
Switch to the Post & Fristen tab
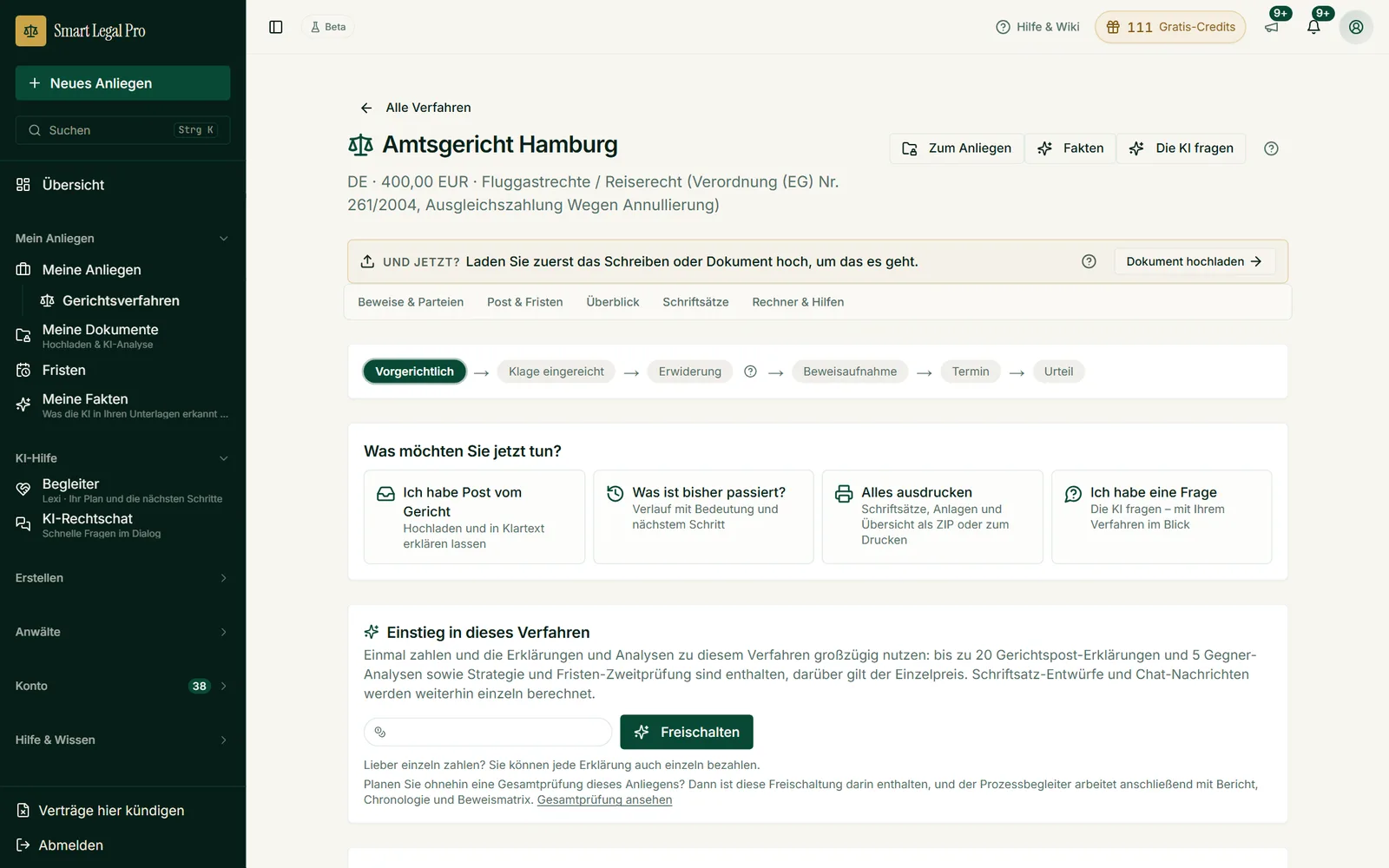coord(524,302)
